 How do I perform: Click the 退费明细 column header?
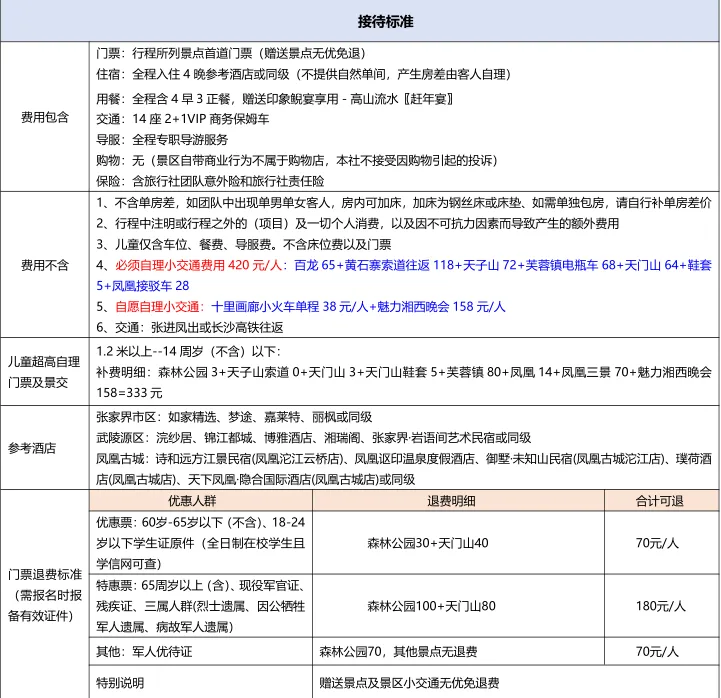[x=458, y=501]
